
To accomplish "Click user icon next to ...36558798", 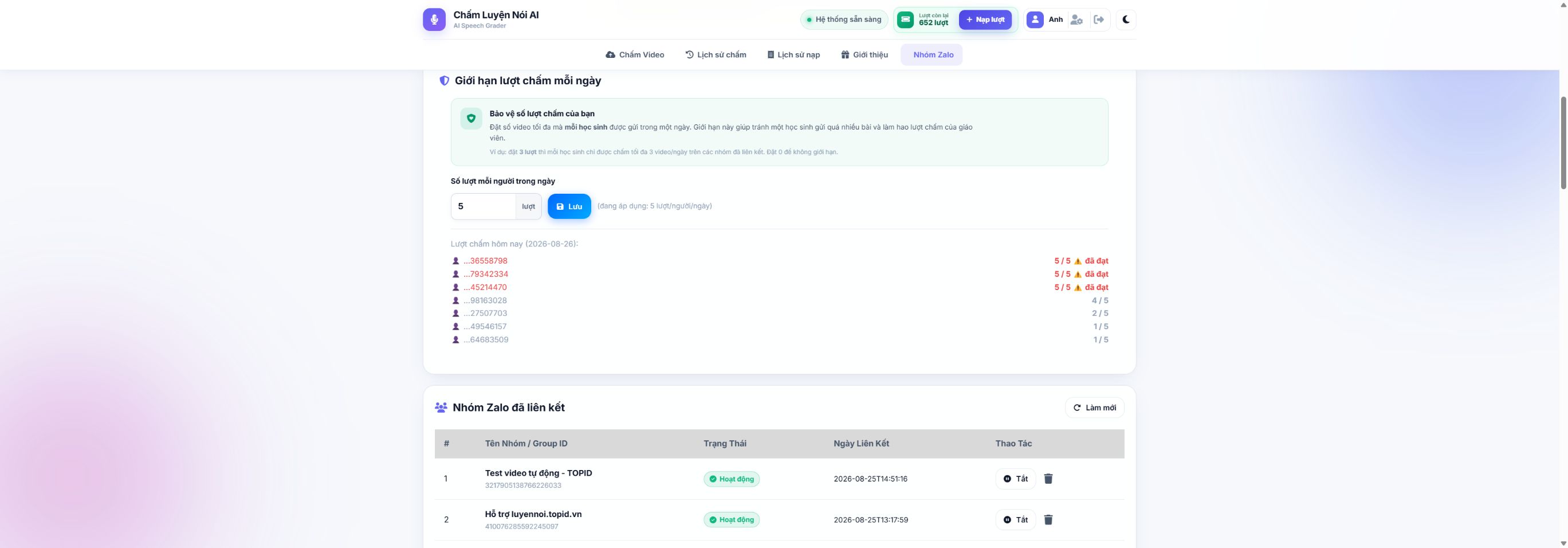I will 455,261.
